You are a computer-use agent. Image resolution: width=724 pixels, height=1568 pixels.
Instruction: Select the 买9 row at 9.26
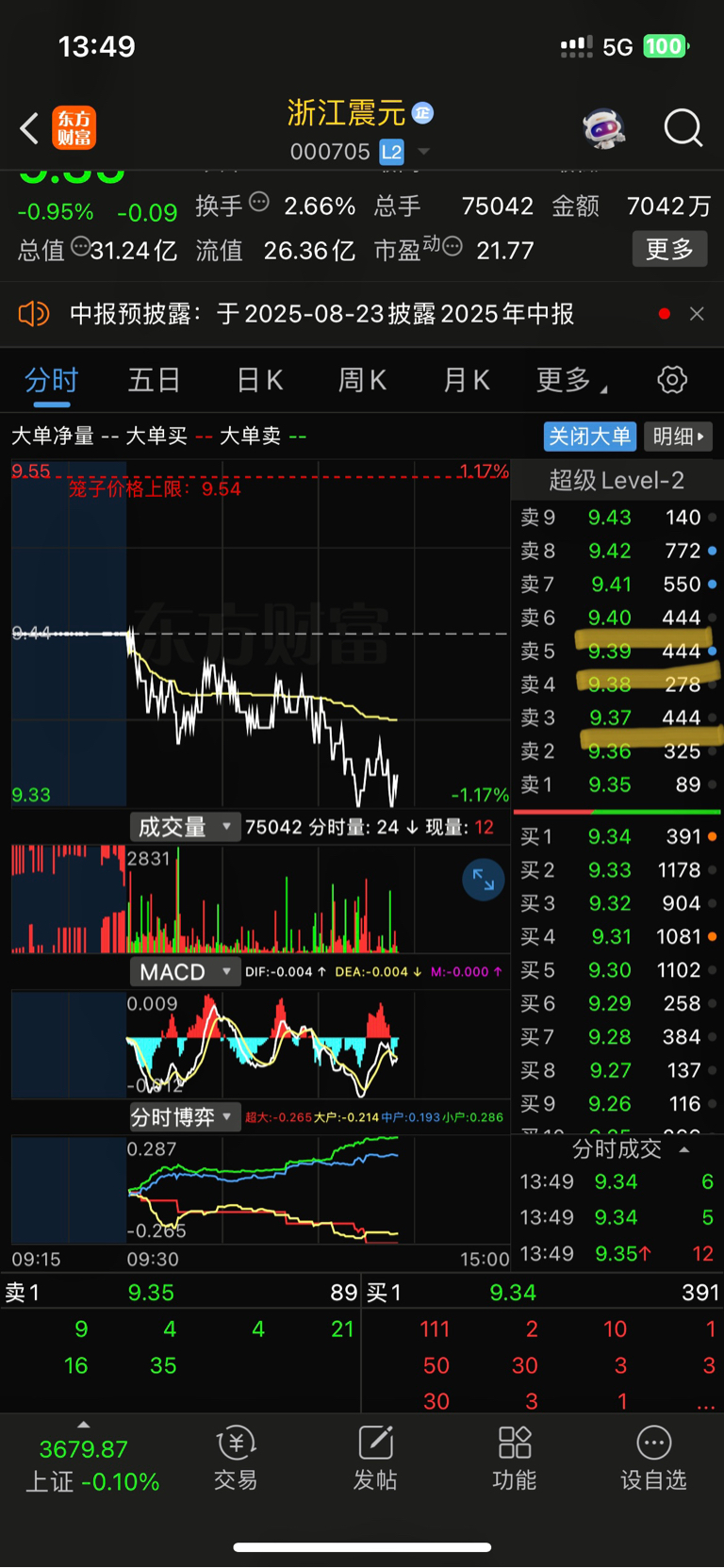[x=617, y=1104]
